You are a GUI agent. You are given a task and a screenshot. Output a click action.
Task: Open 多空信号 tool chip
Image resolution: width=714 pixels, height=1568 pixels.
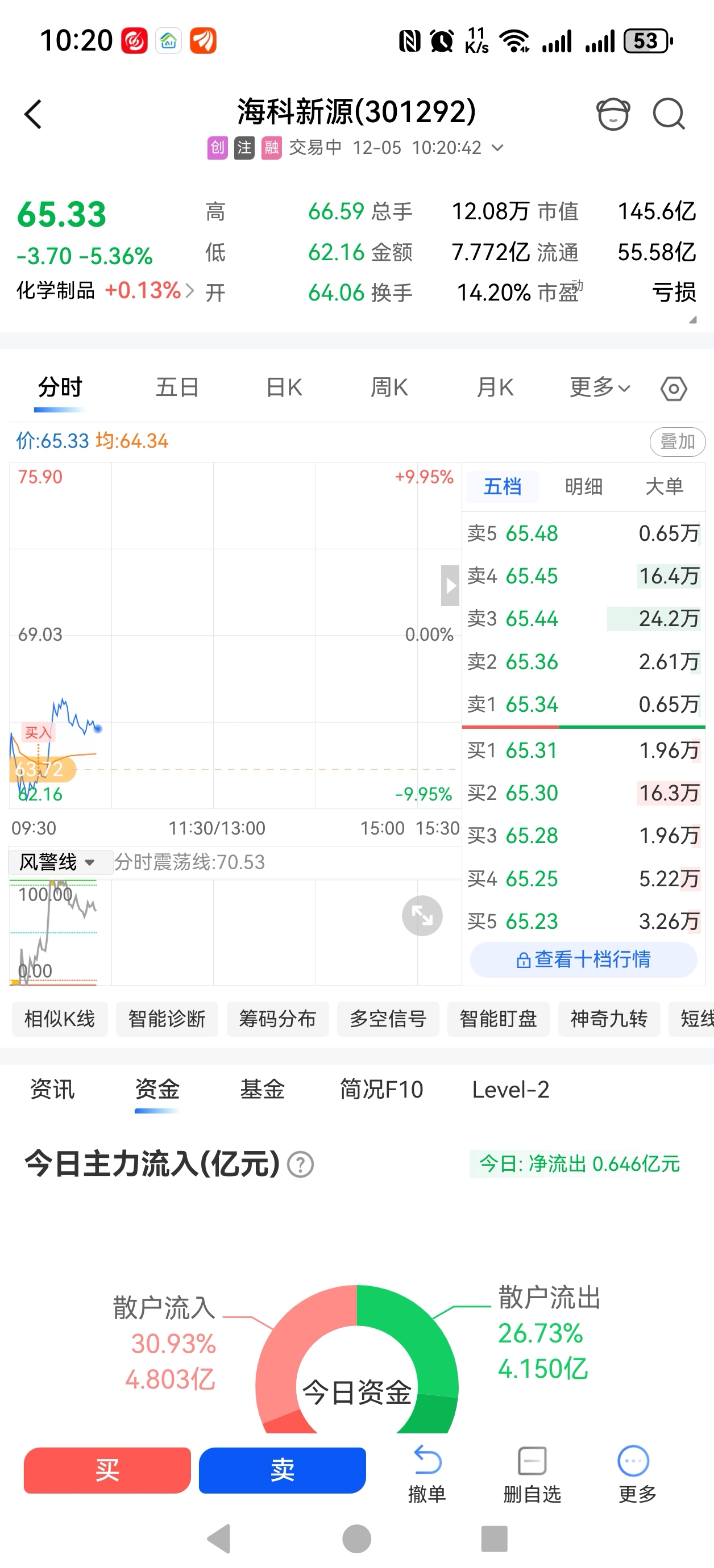click(x=388, y=1019)
